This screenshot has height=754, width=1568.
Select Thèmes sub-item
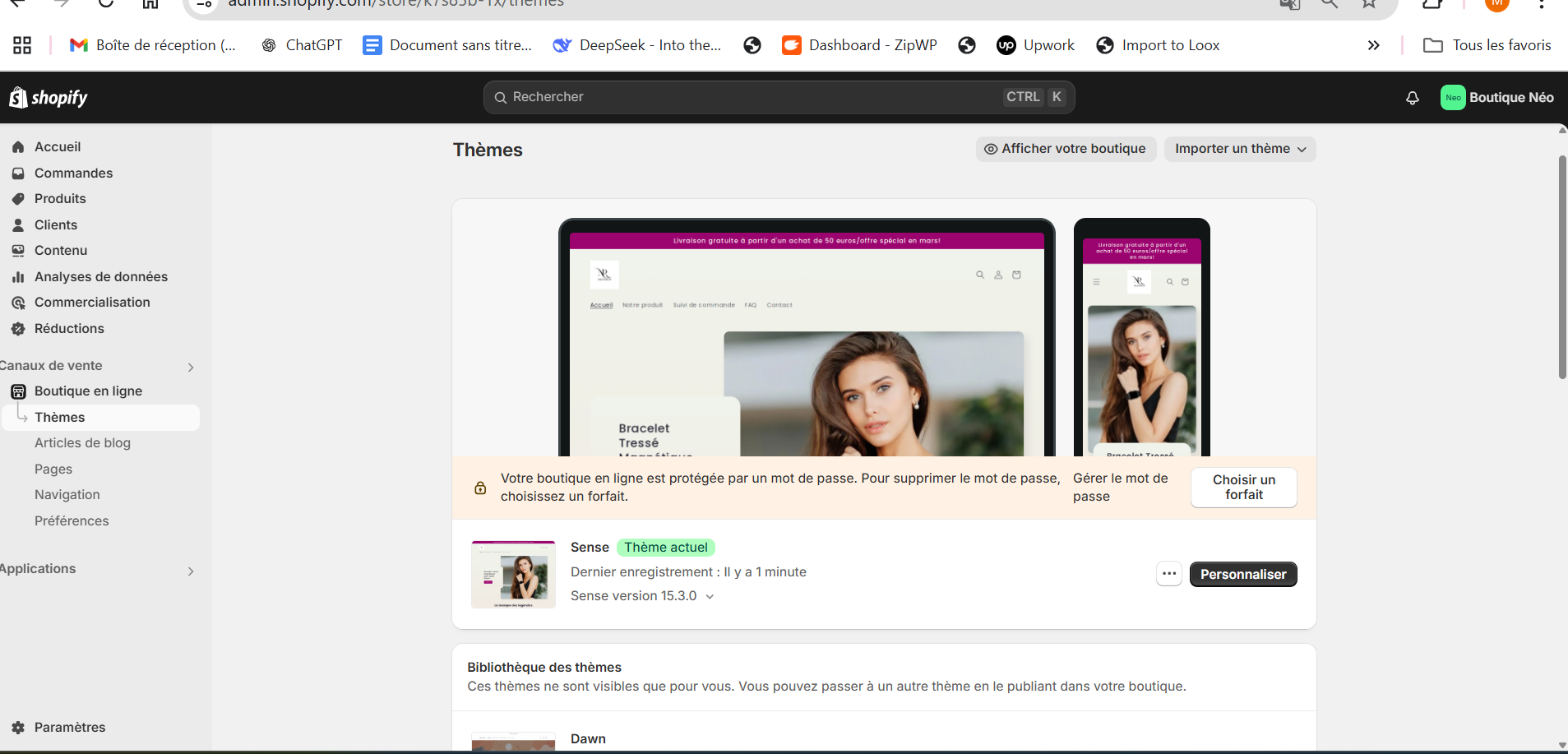[x=99, y=417]
